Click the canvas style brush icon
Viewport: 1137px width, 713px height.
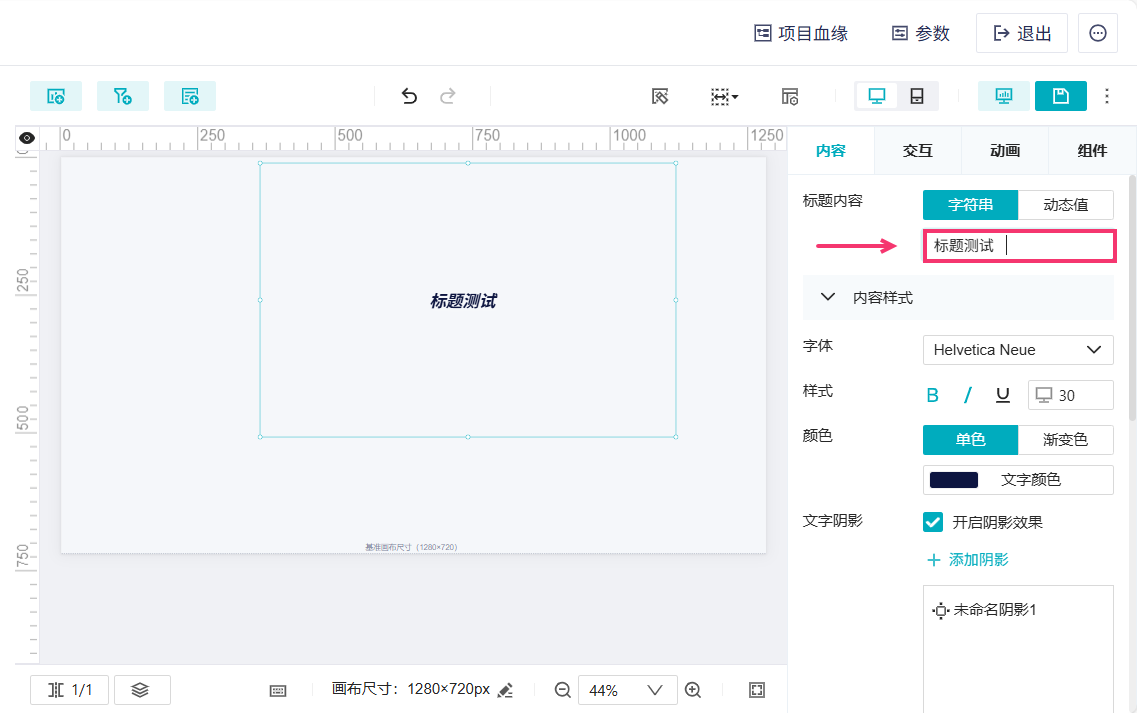pos(660,96)
